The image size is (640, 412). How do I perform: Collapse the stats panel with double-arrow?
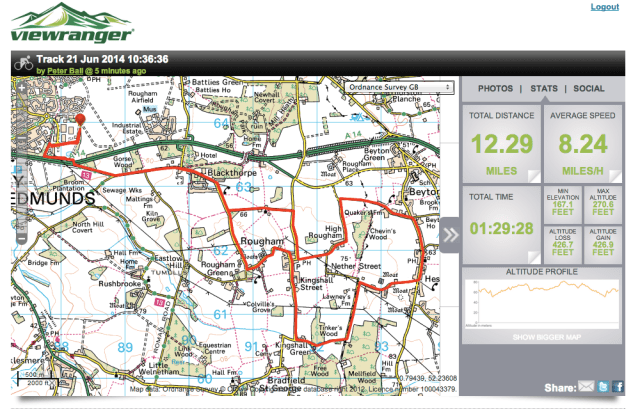[451, 235]
